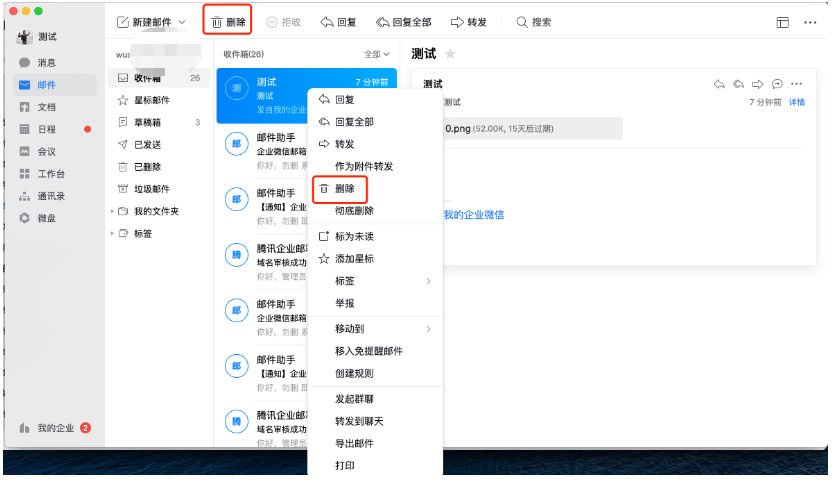The width and height of the screenshot is (833, 481).
Task: Open the more options ellipsis in email header
Action: 797,84
